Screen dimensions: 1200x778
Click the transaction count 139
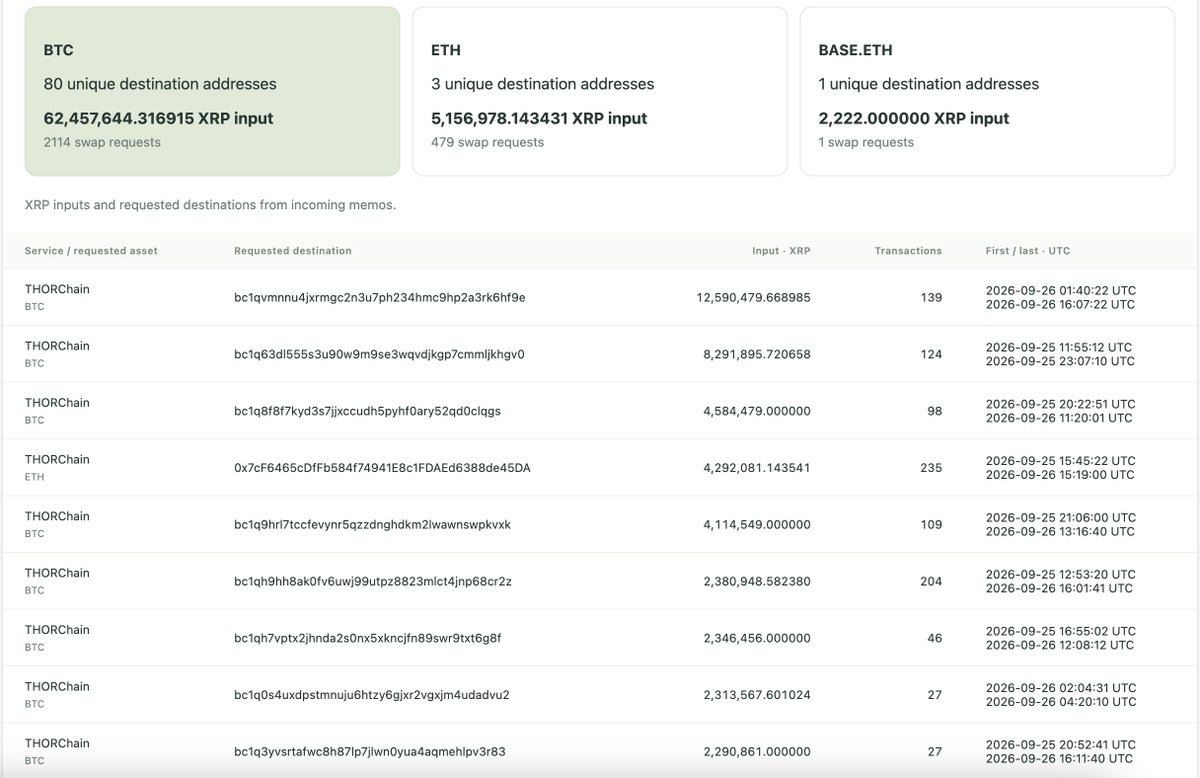(x=931, y=297)
